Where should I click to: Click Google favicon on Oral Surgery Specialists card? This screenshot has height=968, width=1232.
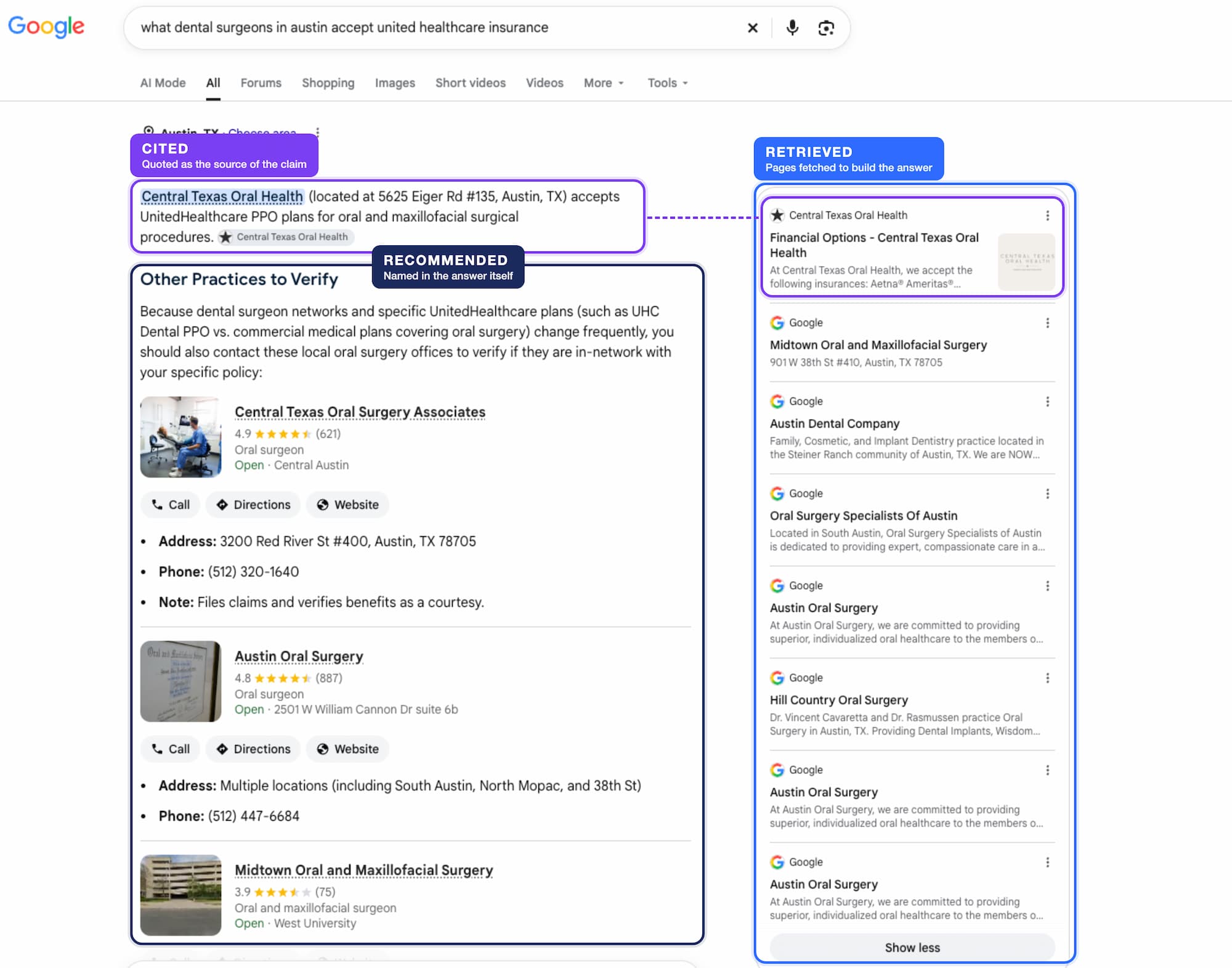777,494
